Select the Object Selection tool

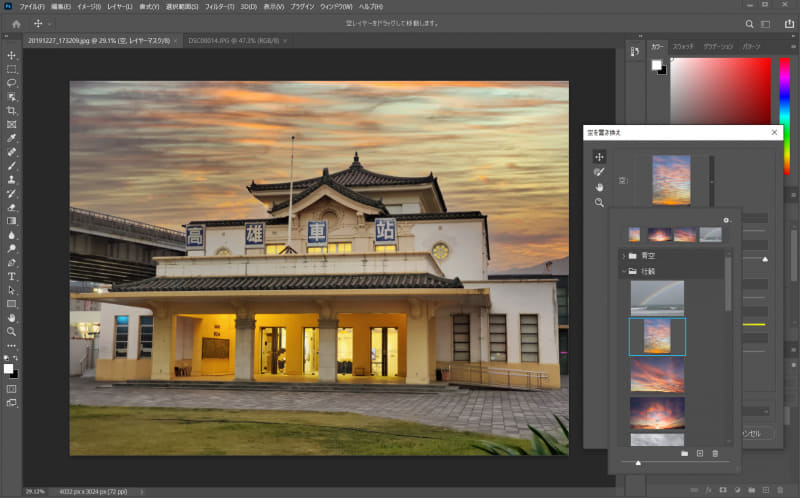click(11, 96)
